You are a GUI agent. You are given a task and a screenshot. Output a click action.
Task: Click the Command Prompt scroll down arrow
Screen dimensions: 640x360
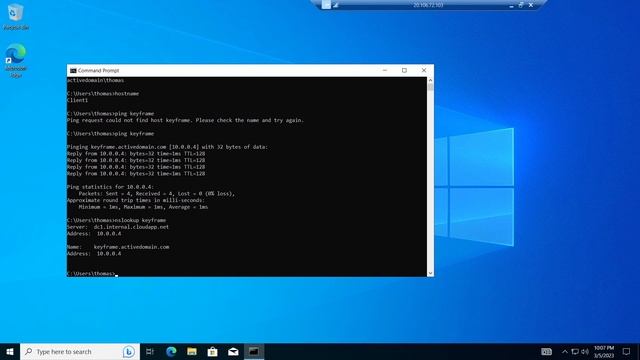click(430, 273)
